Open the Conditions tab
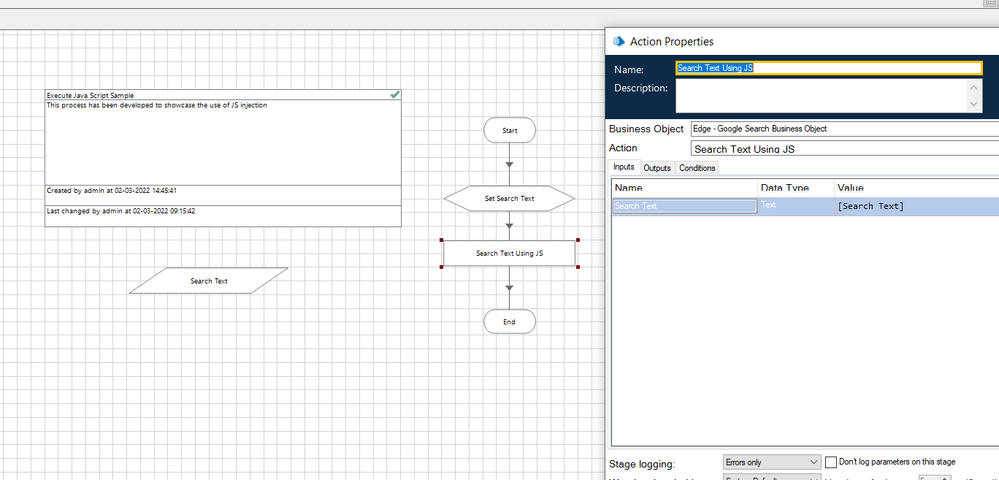Screen dimensions: 999x480 (697, 168)
